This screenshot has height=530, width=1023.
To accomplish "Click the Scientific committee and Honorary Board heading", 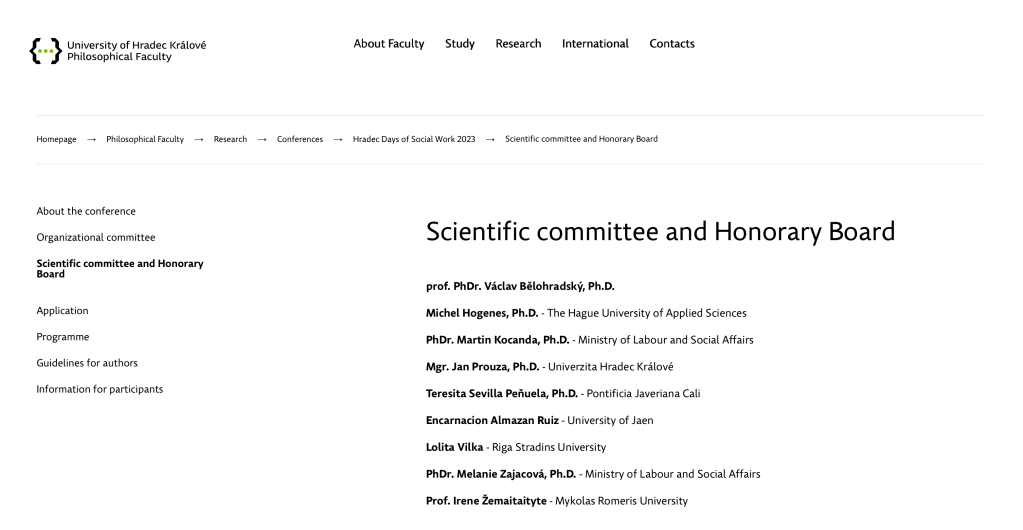I will (660, 232).
